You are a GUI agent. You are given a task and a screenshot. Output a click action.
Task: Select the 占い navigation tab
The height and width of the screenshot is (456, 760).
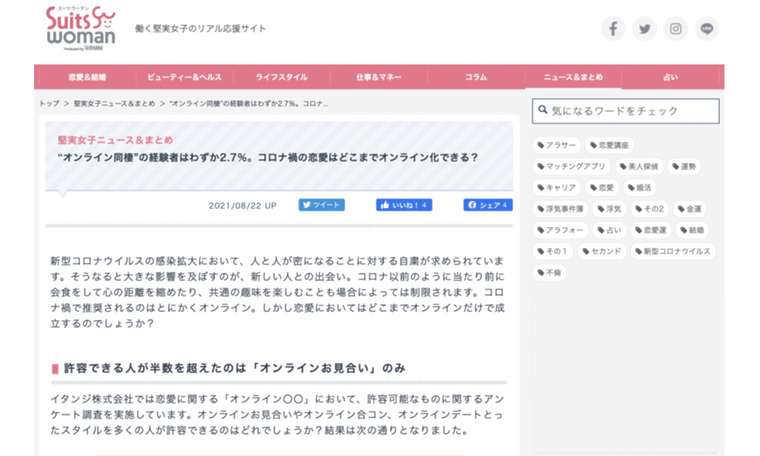coord(670,77)
